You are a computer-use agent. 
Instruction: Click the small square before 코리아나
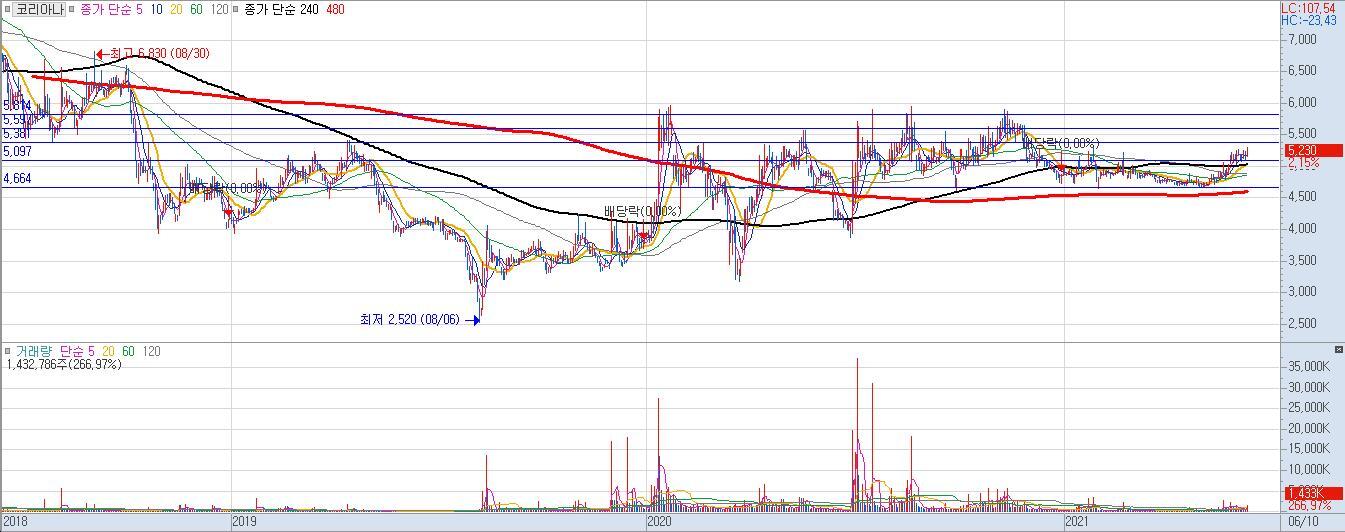pos(7,10)
